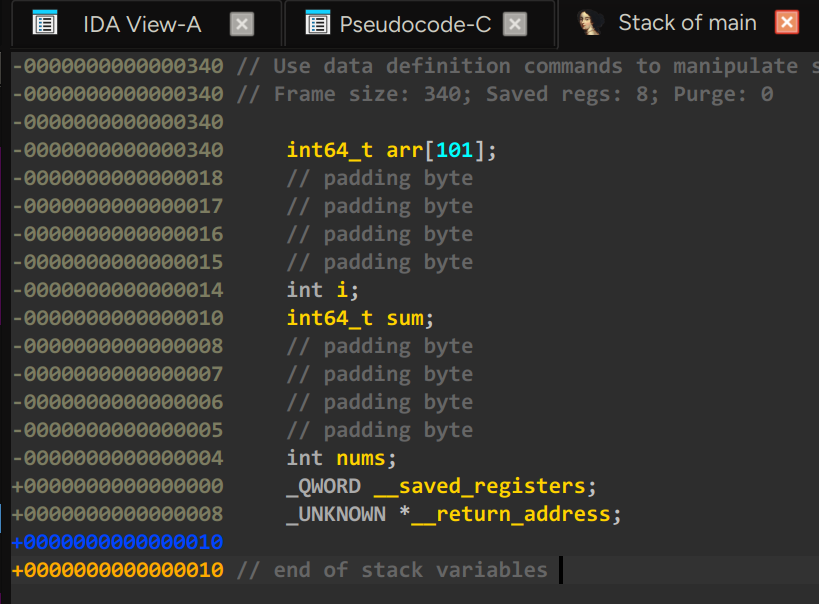
Task: Click the Pseudocode-C tab's blue list icon
Action: coord(316,22)
